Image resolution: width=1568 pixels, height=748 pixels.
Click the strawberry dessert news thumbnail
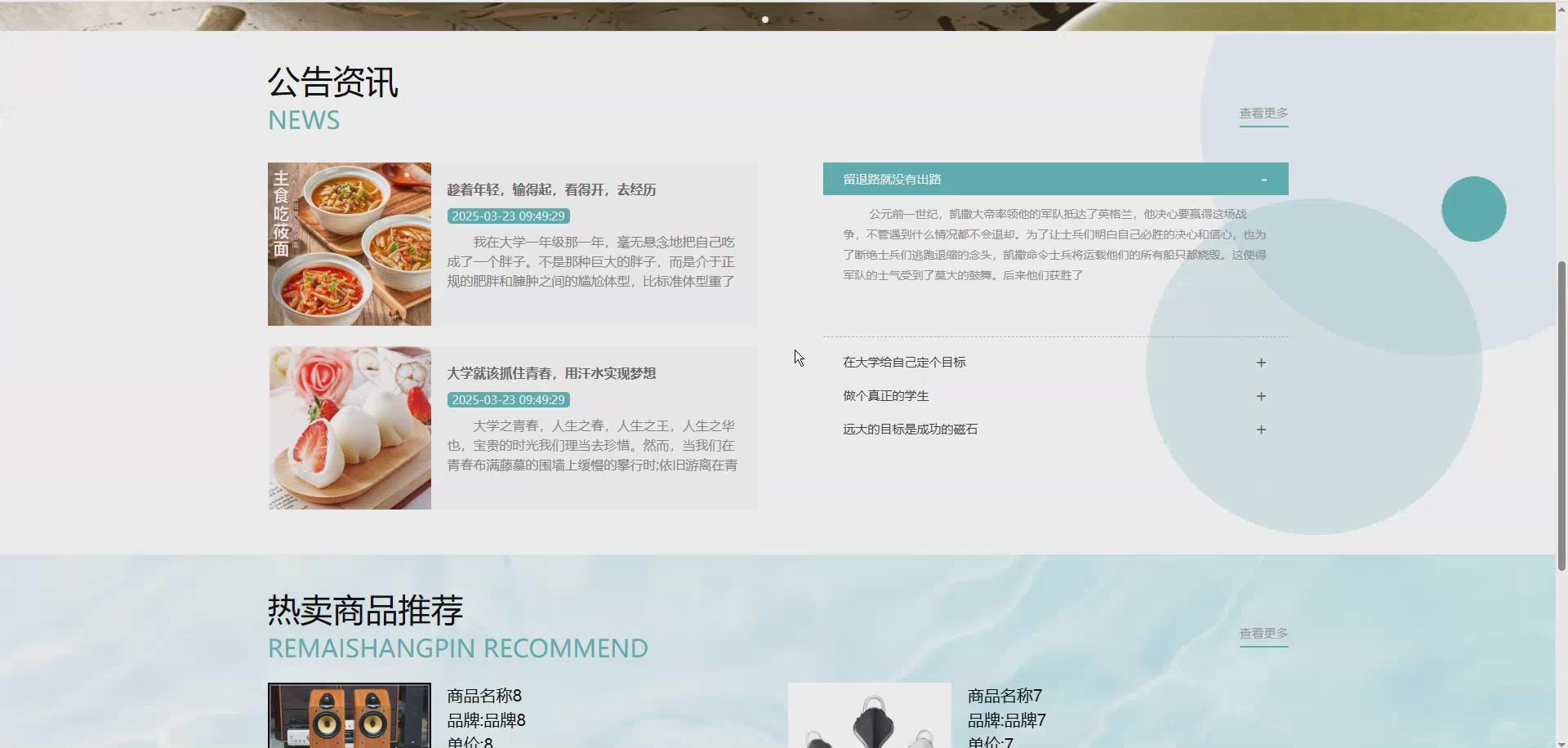(x=349, y=428)
